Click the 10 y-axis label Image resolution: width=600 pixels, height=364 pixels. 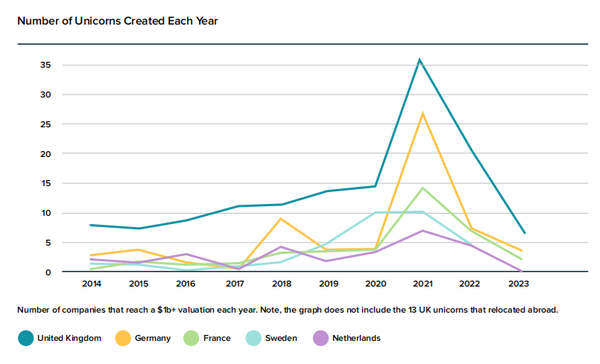point(46,213)
